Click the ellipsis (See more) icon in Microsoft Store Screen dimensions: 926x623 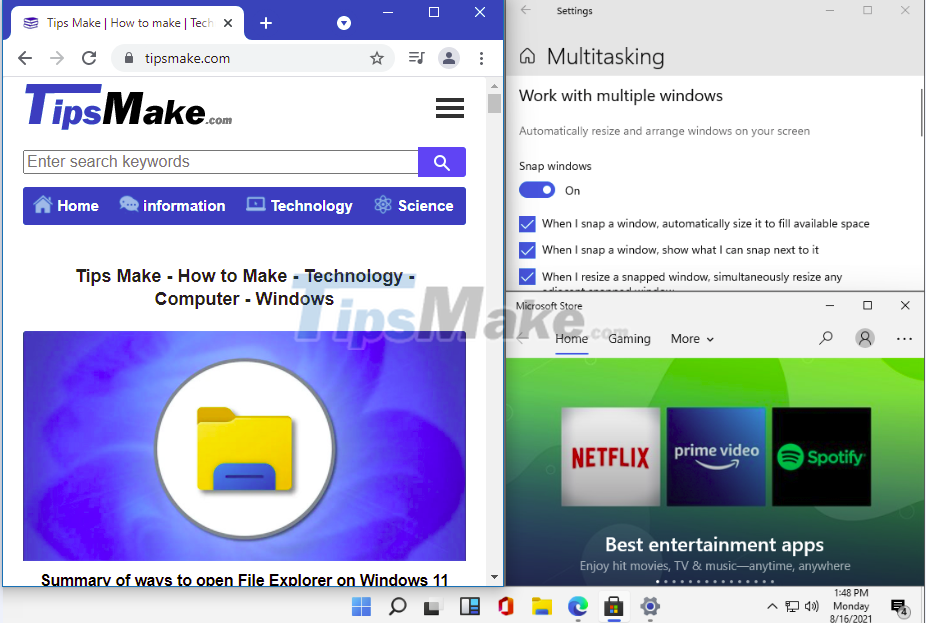coord(904,340)
